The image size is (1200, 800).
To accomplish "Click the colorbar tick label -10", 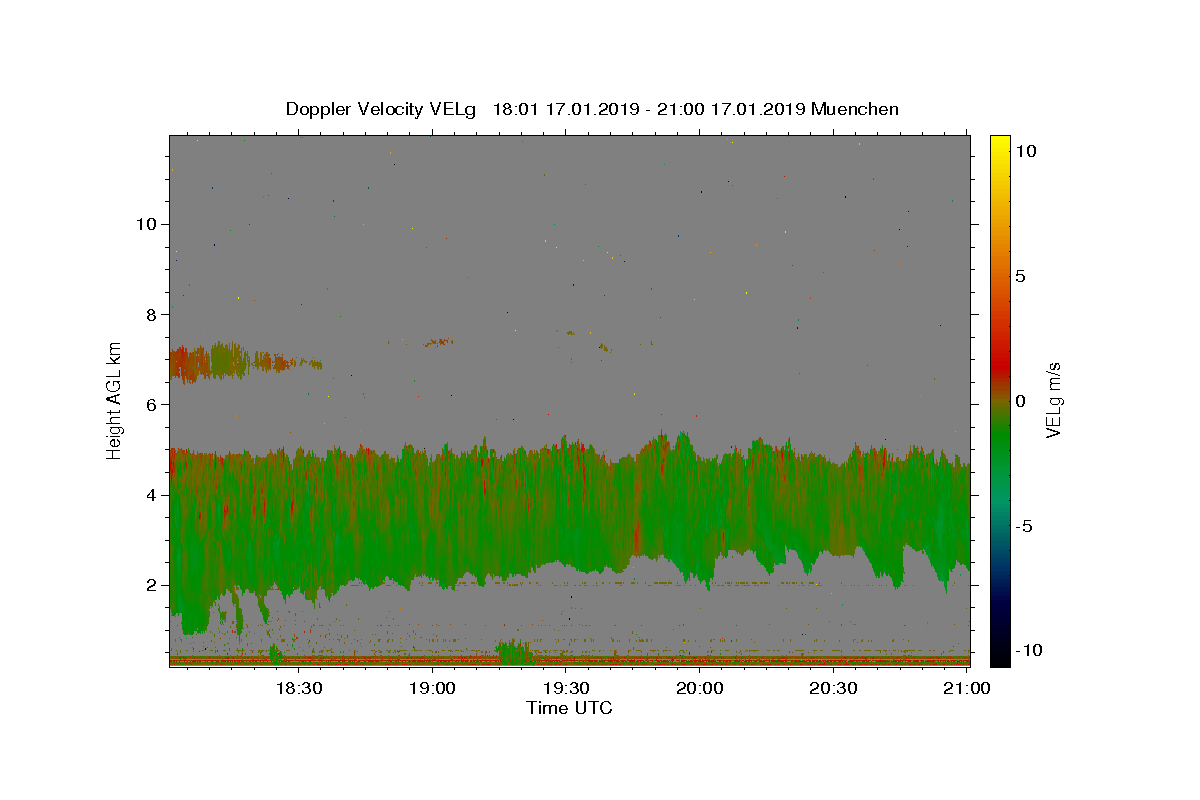I will [1029, 650].
